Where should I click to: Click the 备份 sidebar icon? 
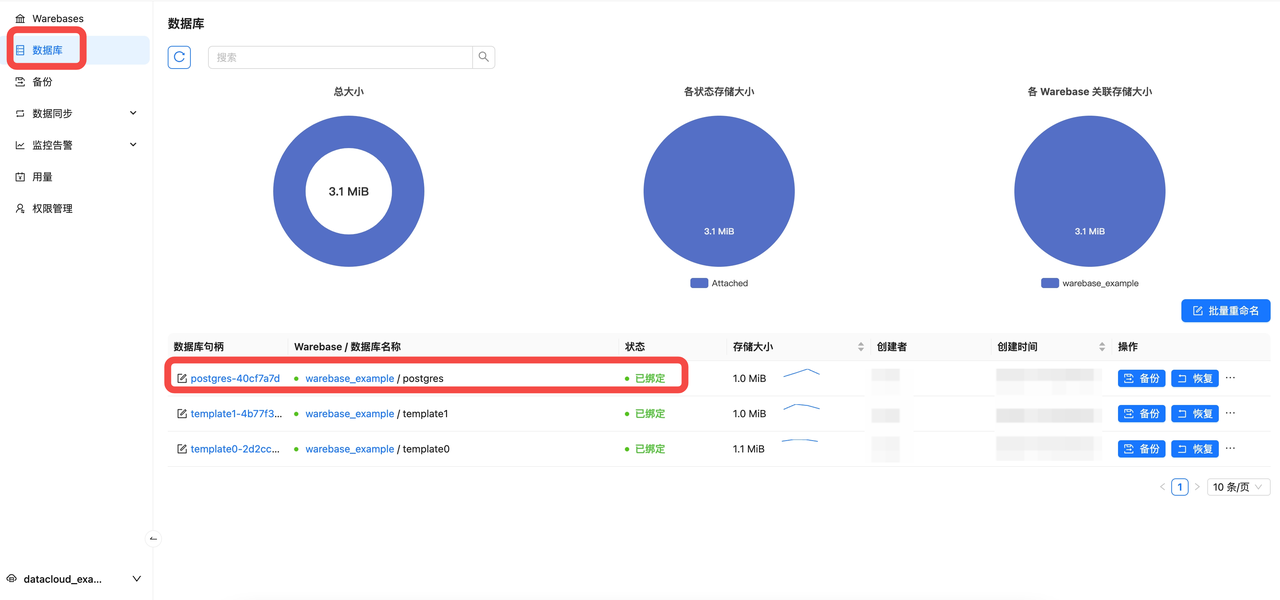tap(20, 82)
